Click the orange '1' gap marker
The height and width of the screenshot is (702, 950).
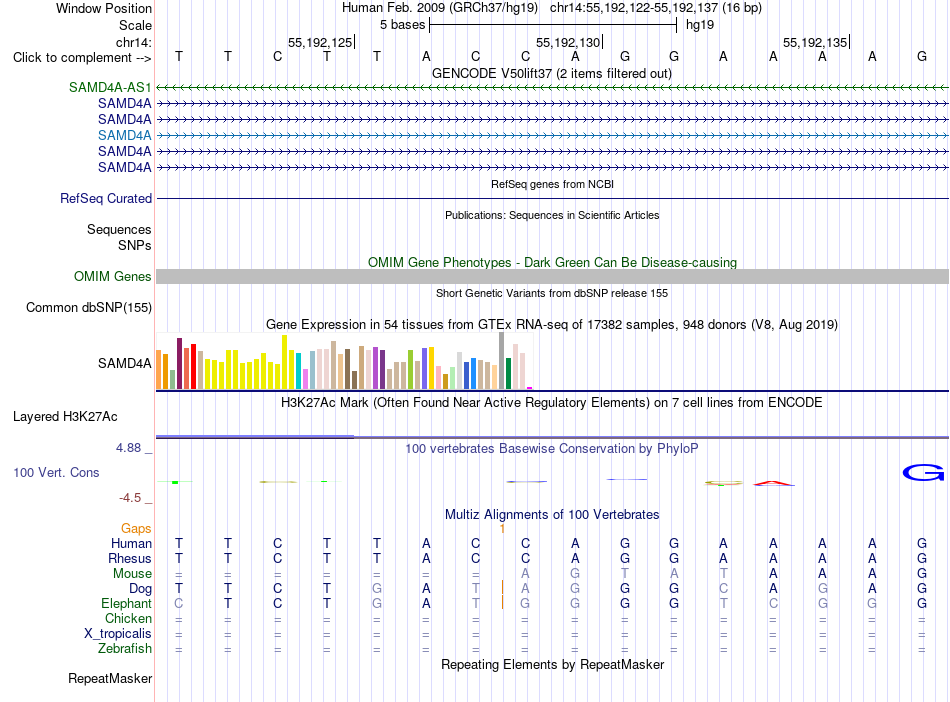click(x=502, y=529)
